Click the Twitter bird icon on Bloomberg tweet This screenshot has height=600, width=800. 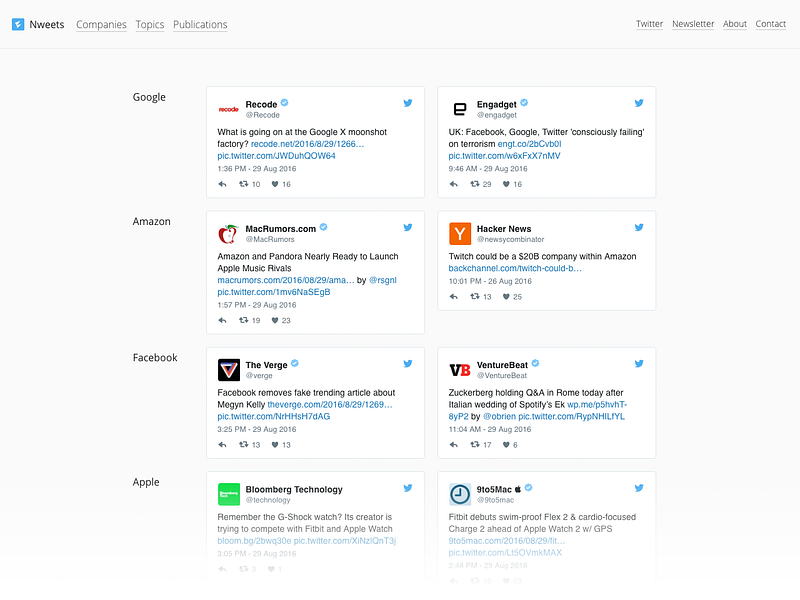coord(408,488)
